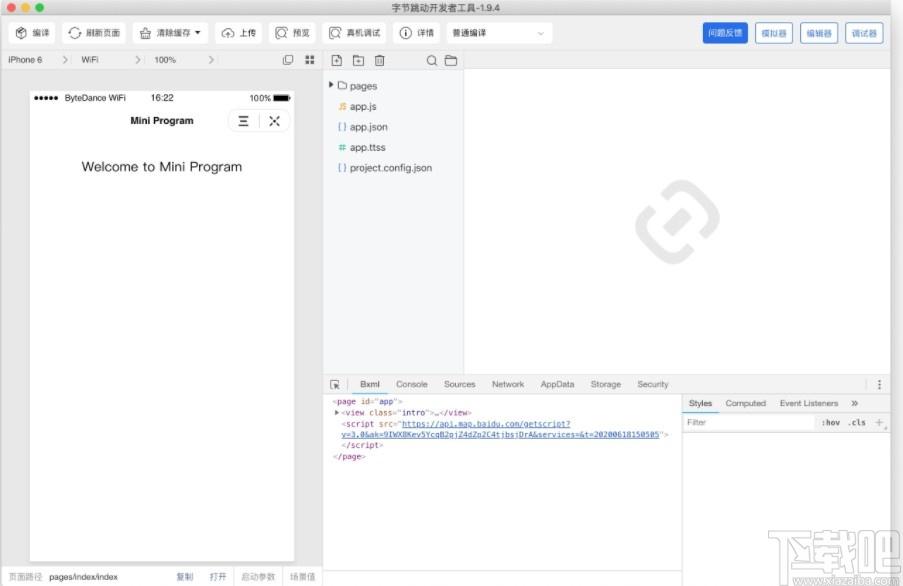Open file search with magnifier icon

[x=431, y=60]
